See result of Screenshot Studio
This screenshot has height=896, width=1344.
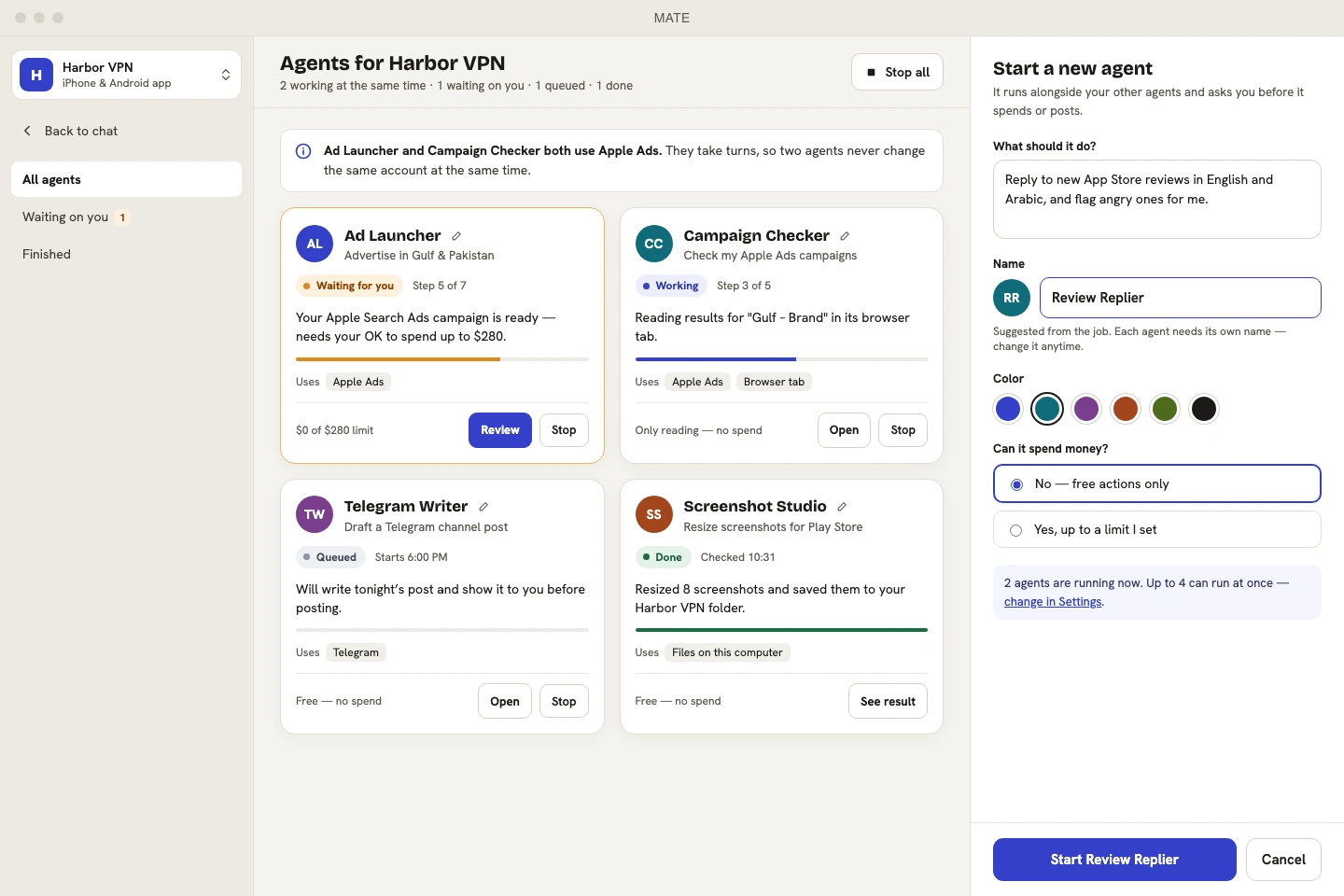(888, 701)
